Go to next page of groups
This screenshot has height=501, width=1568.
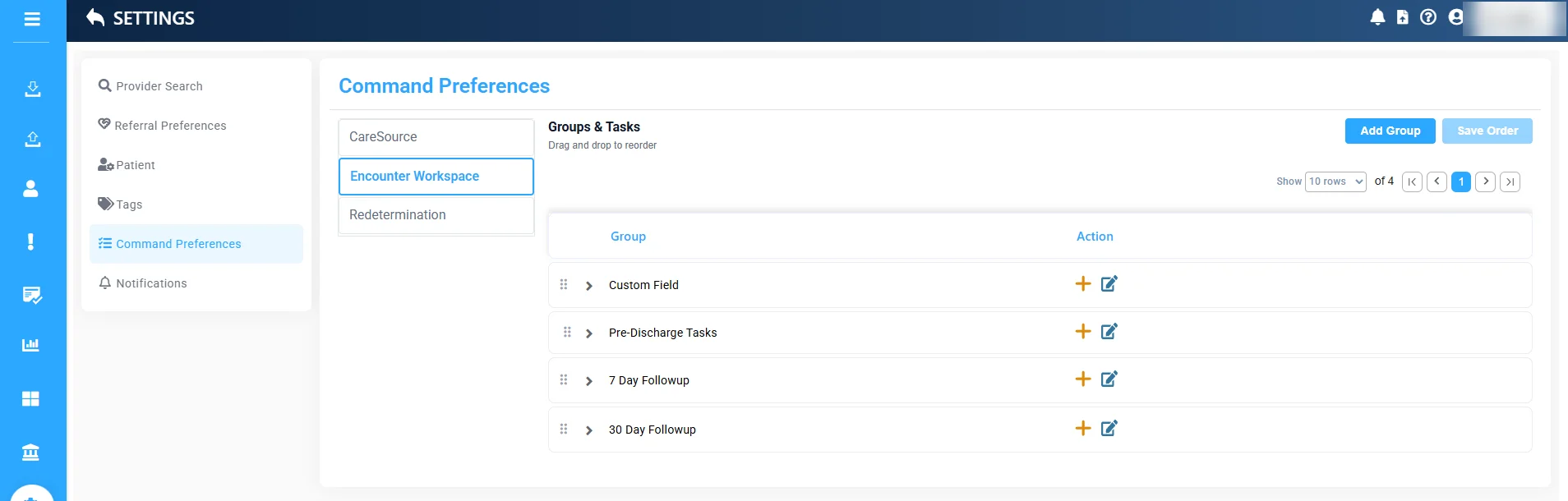tap(1485, 182)
